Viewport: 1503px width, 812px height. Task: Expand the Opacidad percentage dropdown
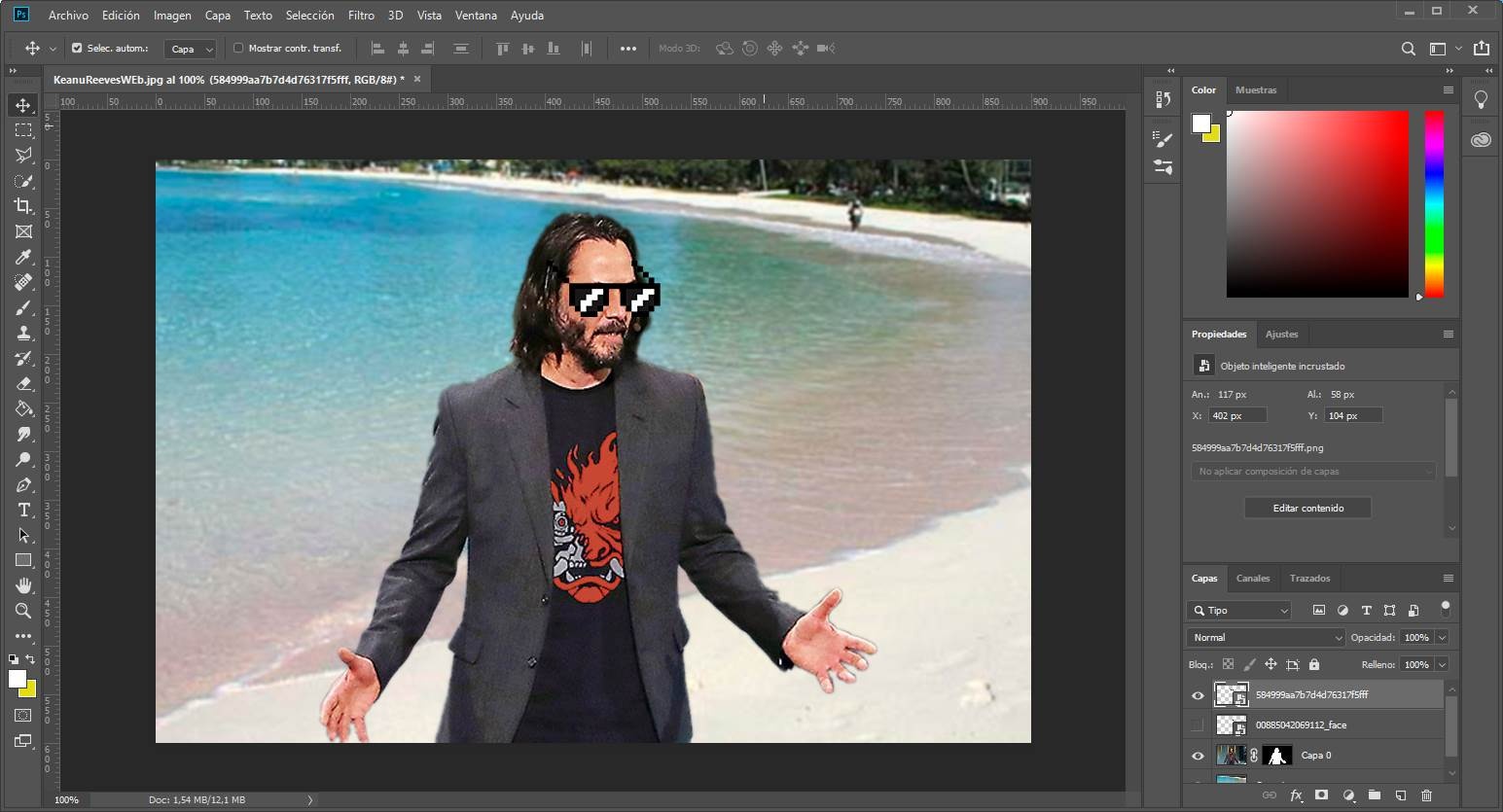pos(1442,637)
